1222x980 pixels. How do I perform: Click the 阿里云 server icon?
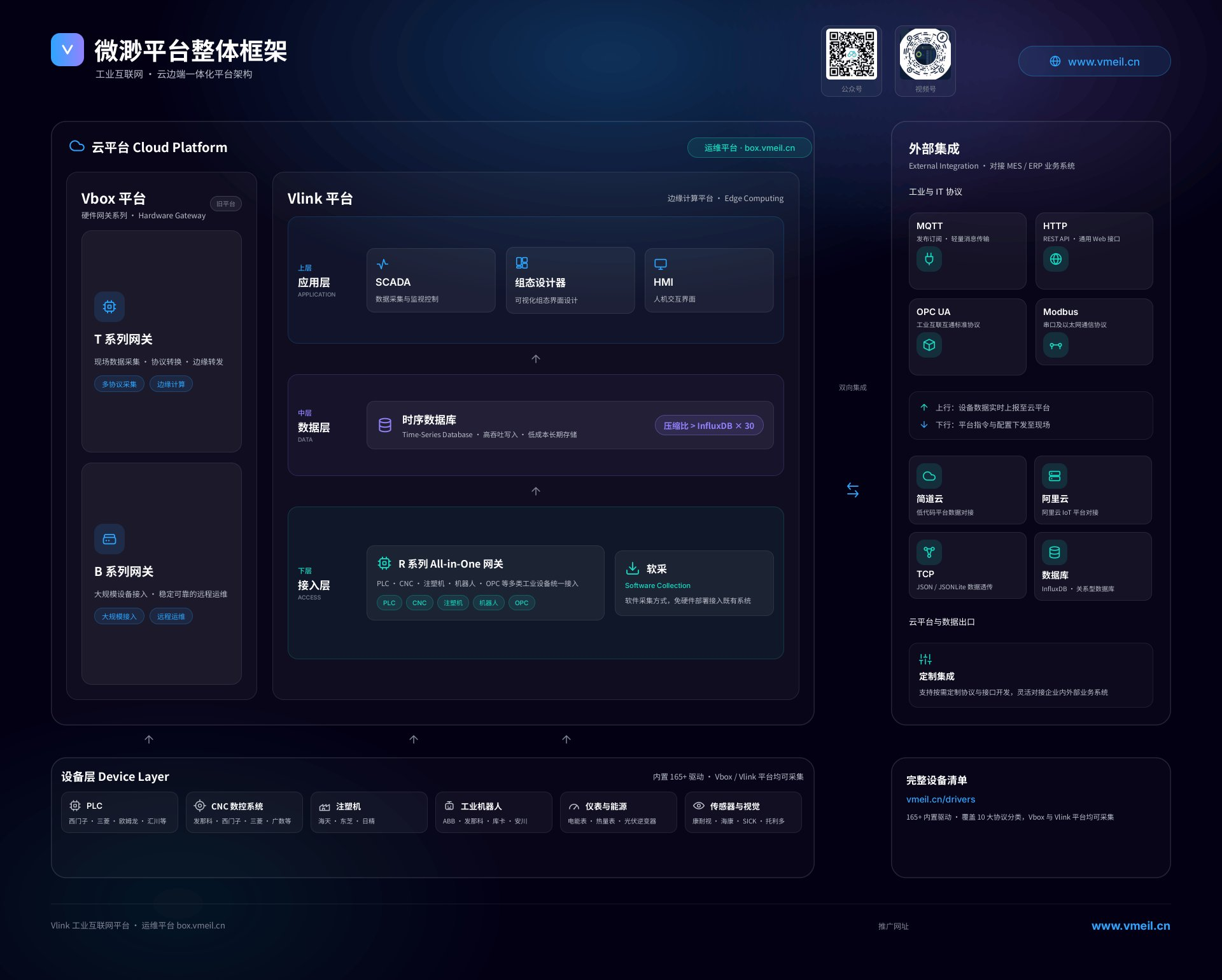click(1055, 476)
